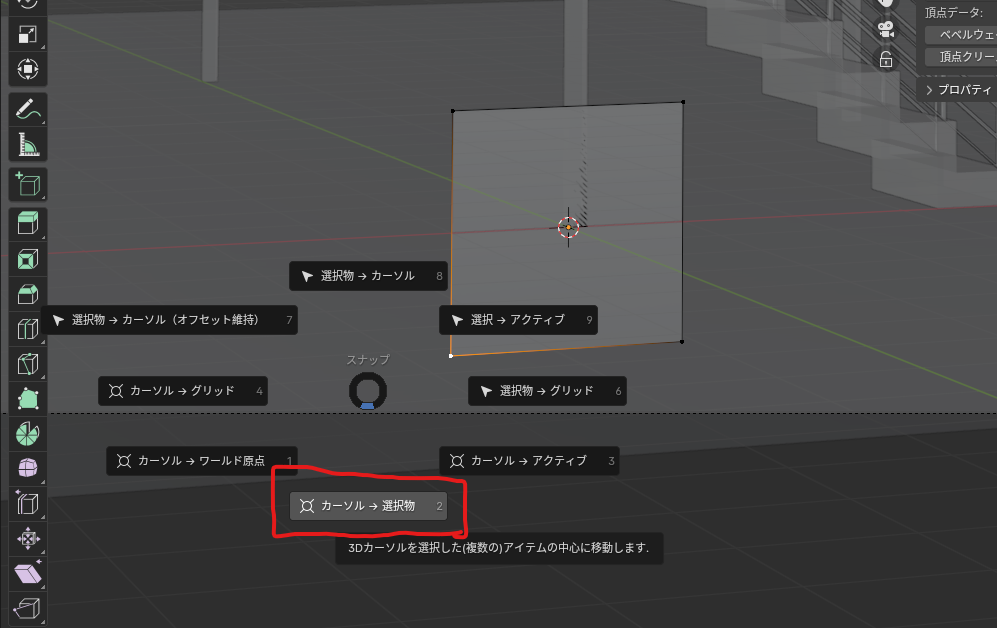This screenshot has width=997, height=628.
Task: Click 選択物 → グリッド pie option
Action: point(546,391)
